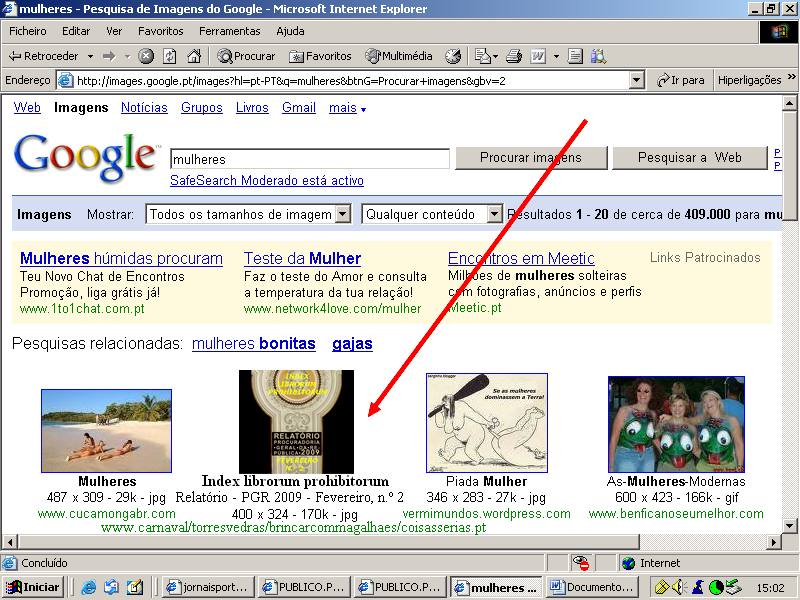Click the Retroceder back arrow button
The height and width of the screenshot is (600, 800).
pos(44,56)
